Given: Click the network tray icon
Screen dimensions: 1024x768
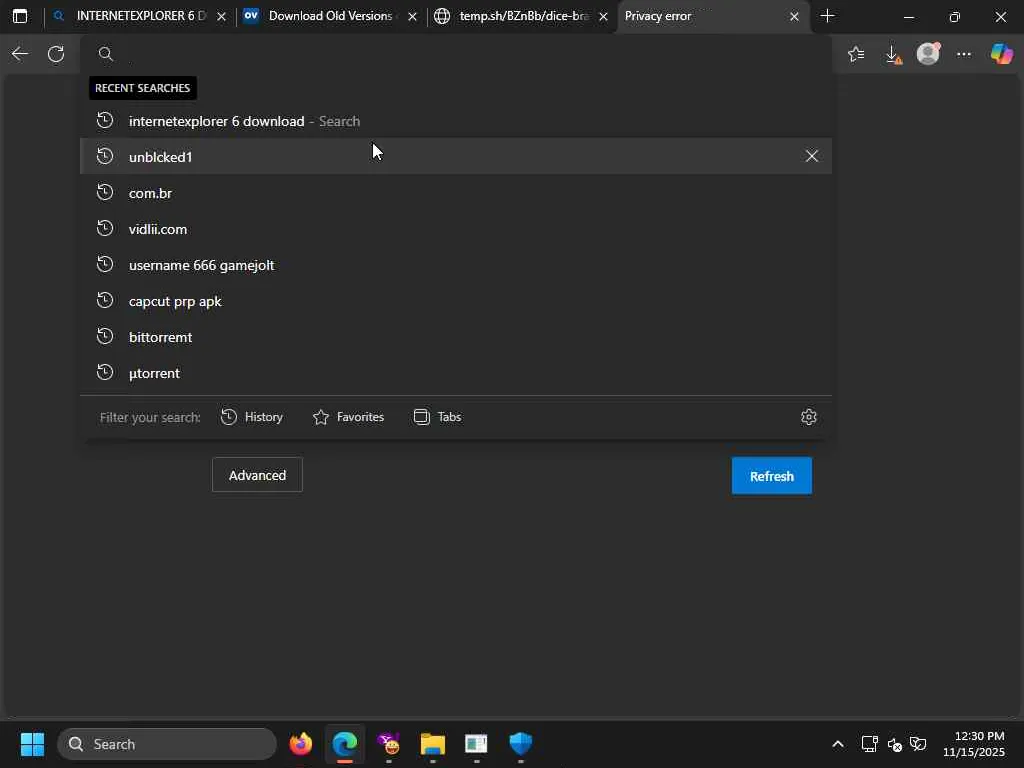Looking at the screenshot, I should [x=869, y=744].
